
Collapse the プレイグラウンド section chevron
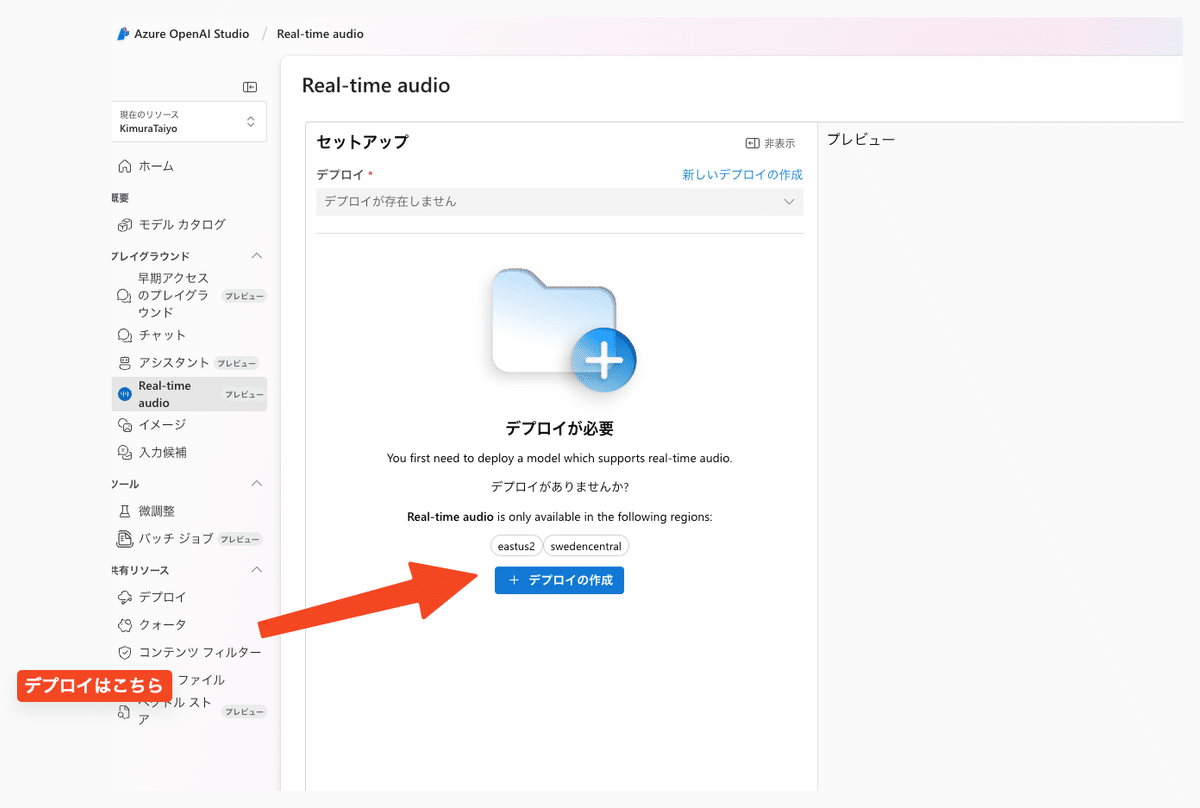tap(257, 256)
